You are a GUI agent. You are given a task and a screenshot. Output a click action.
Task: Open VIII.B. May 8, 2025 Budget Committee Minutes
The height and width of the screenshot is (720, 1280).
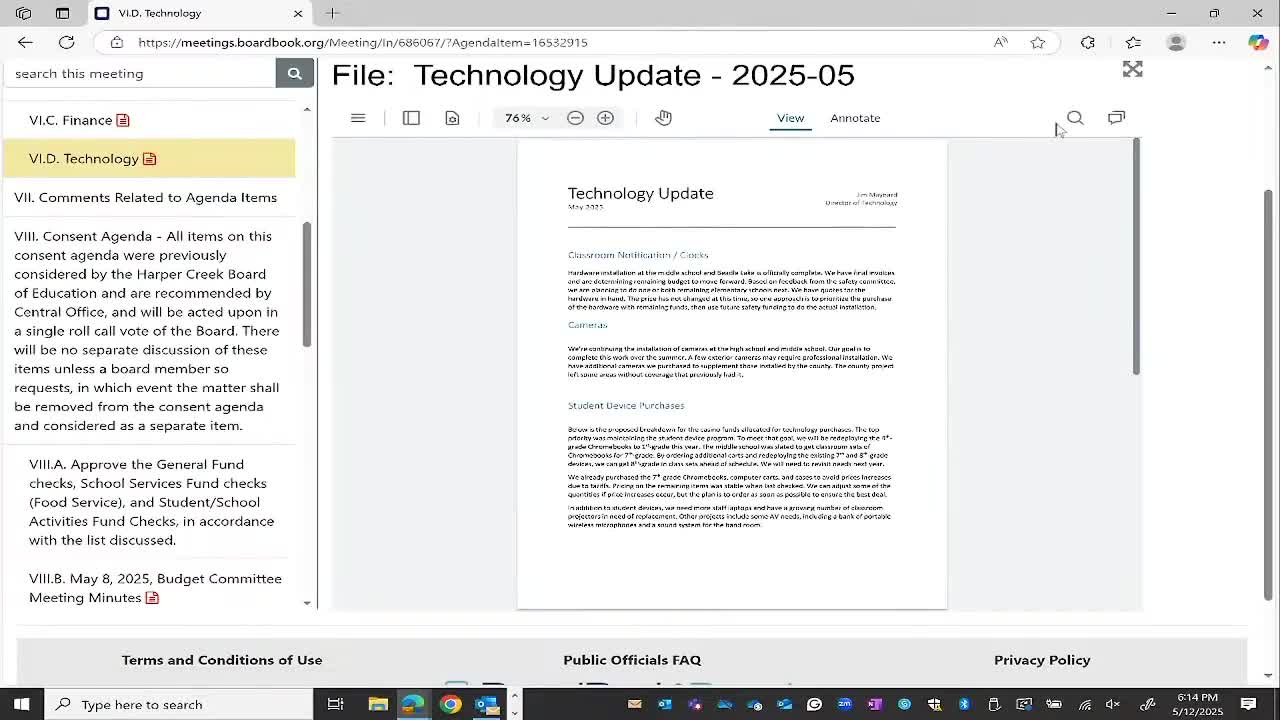(155, 588)
